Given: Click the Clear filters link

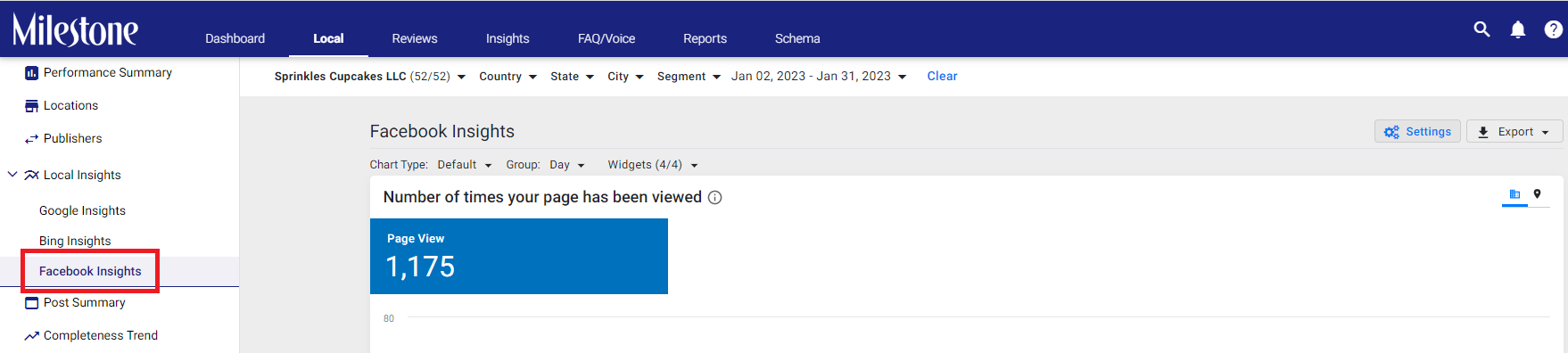Looking at the screenshot, I should pyautogui.click(x=942, y=77).
